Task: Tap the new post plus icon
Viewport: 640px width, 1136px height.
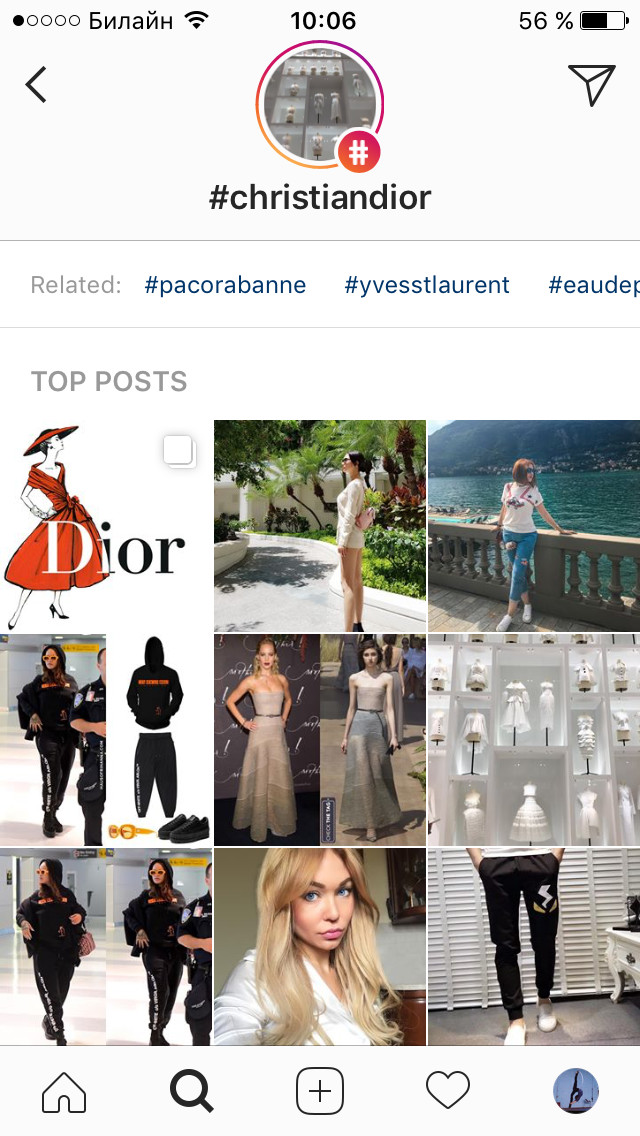Action: (320, 1091)
